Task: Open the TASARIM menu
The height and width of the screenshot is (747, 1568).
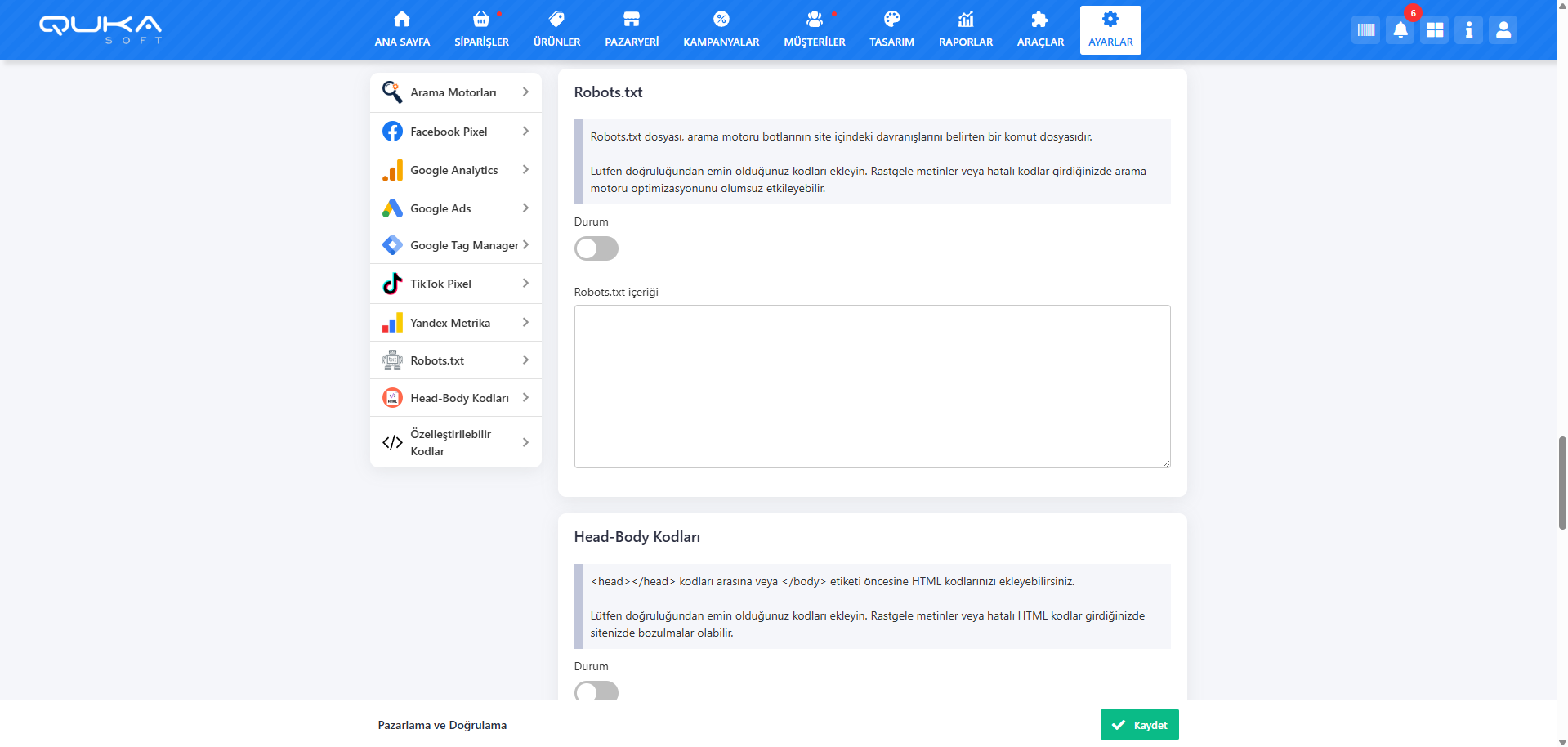Action: click(x=891, y=30)
